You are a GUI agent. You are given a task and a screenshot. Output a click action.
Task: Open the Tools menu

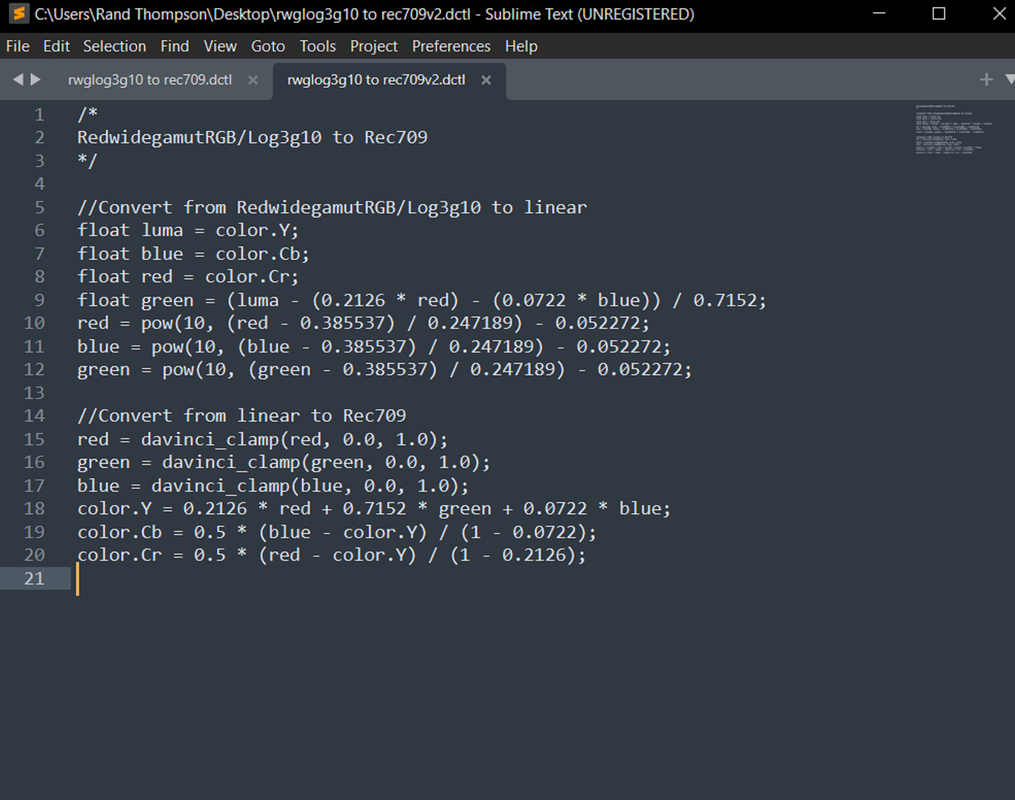point(317,47)
